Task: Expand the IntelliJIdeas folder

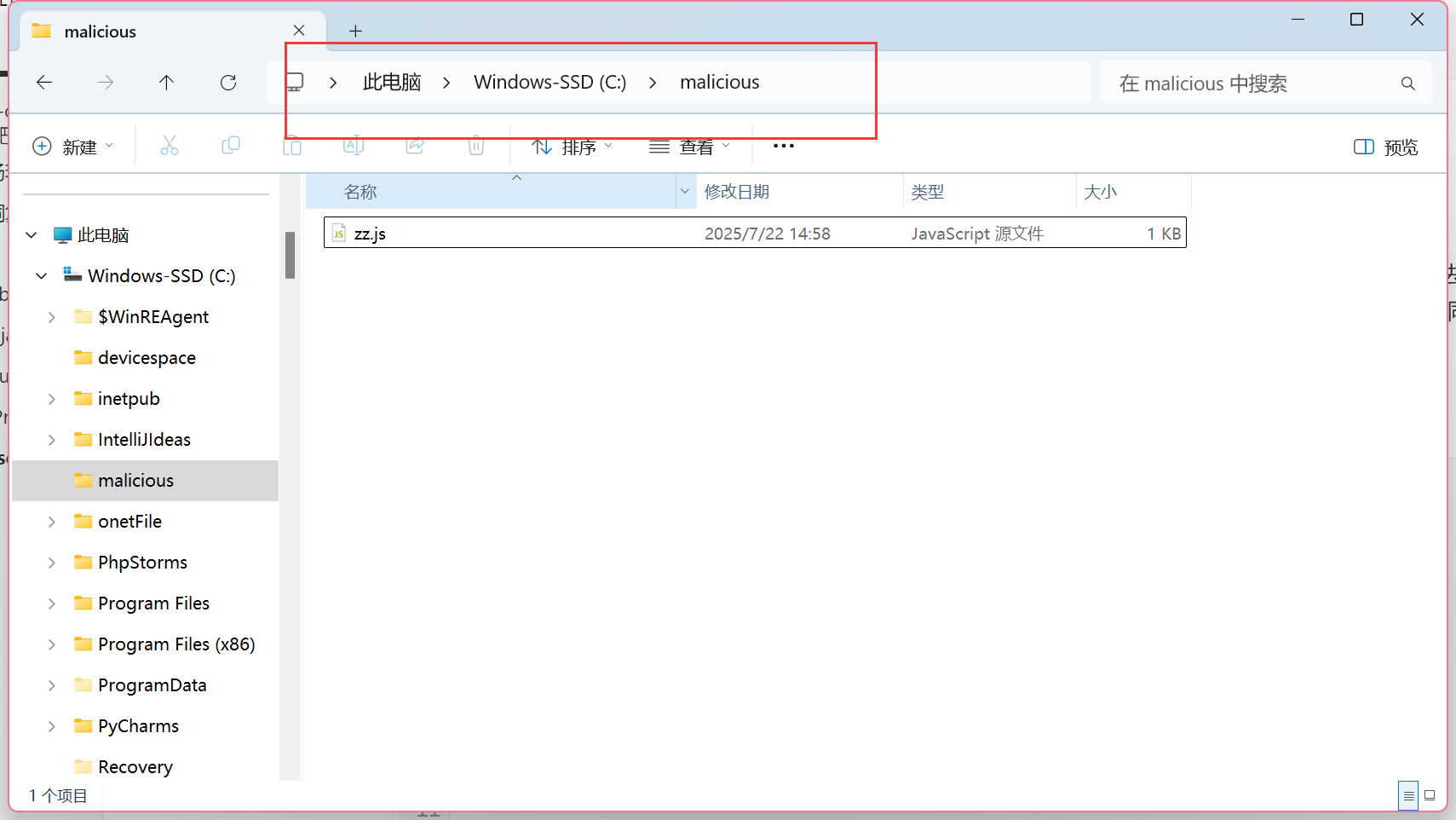Action: pyautogui.click(x=52, y=440)
